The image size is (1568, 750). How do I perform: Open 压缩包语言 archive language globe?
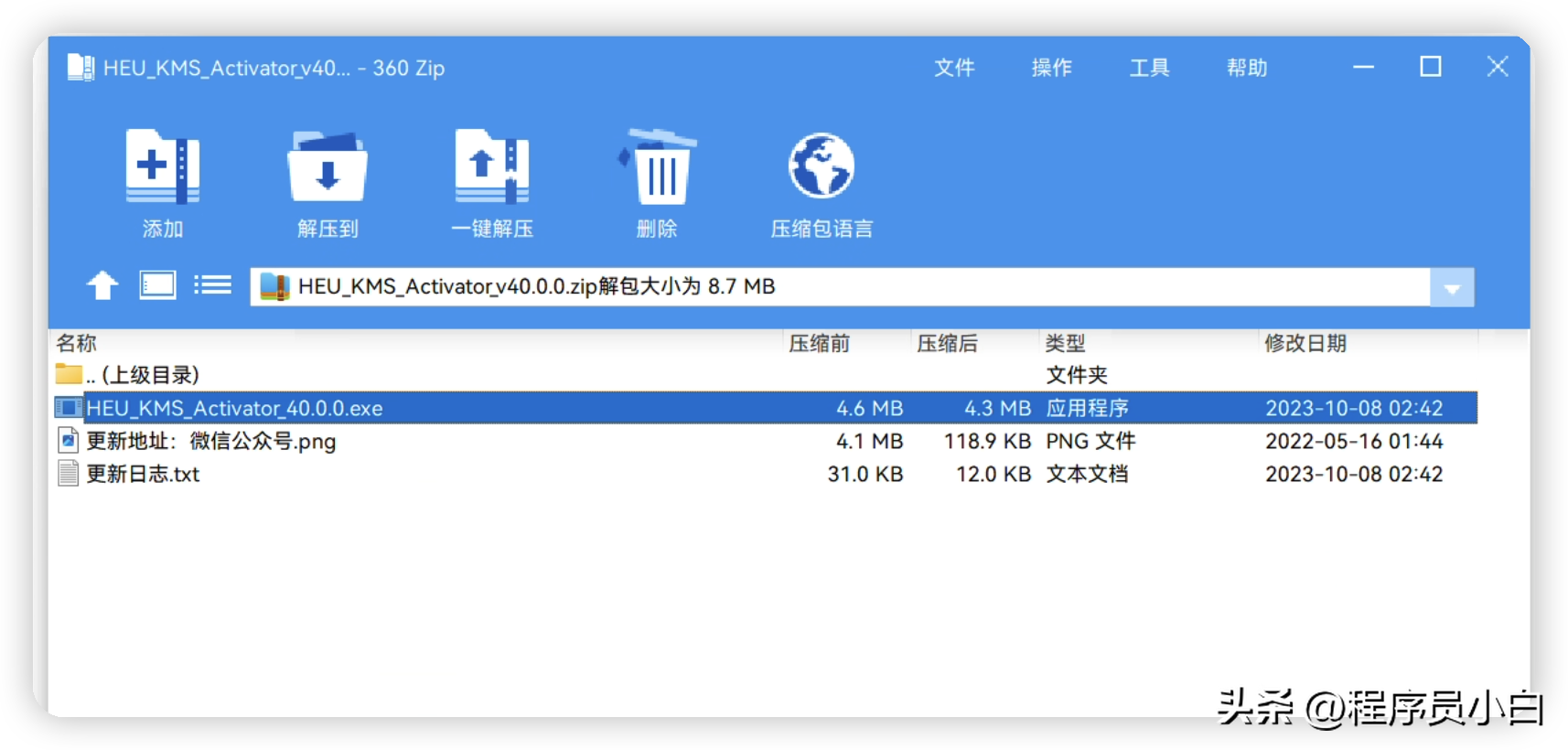click(x=822, y=166)
